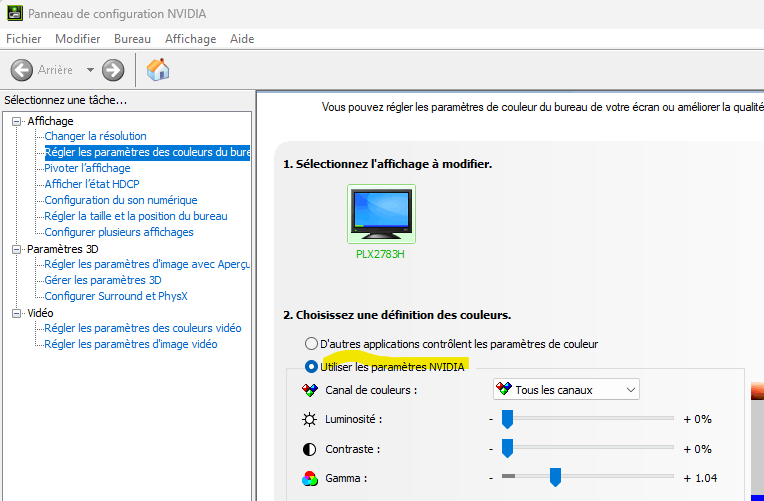Click the Gamma slider handle
Screen dimensions: 764x501
click(555, 477)
